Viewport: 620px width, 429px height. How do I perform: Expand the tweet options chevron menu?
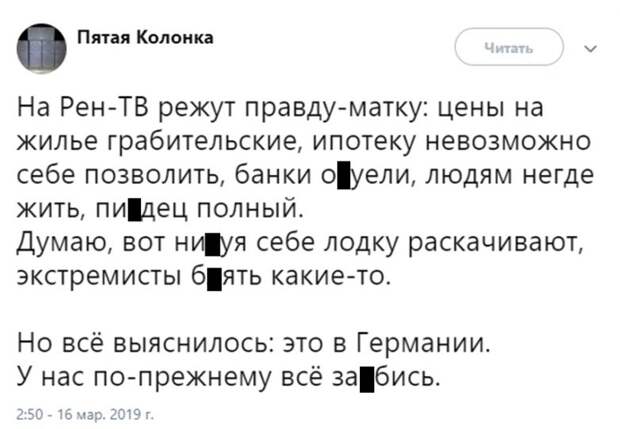(591, 49)
